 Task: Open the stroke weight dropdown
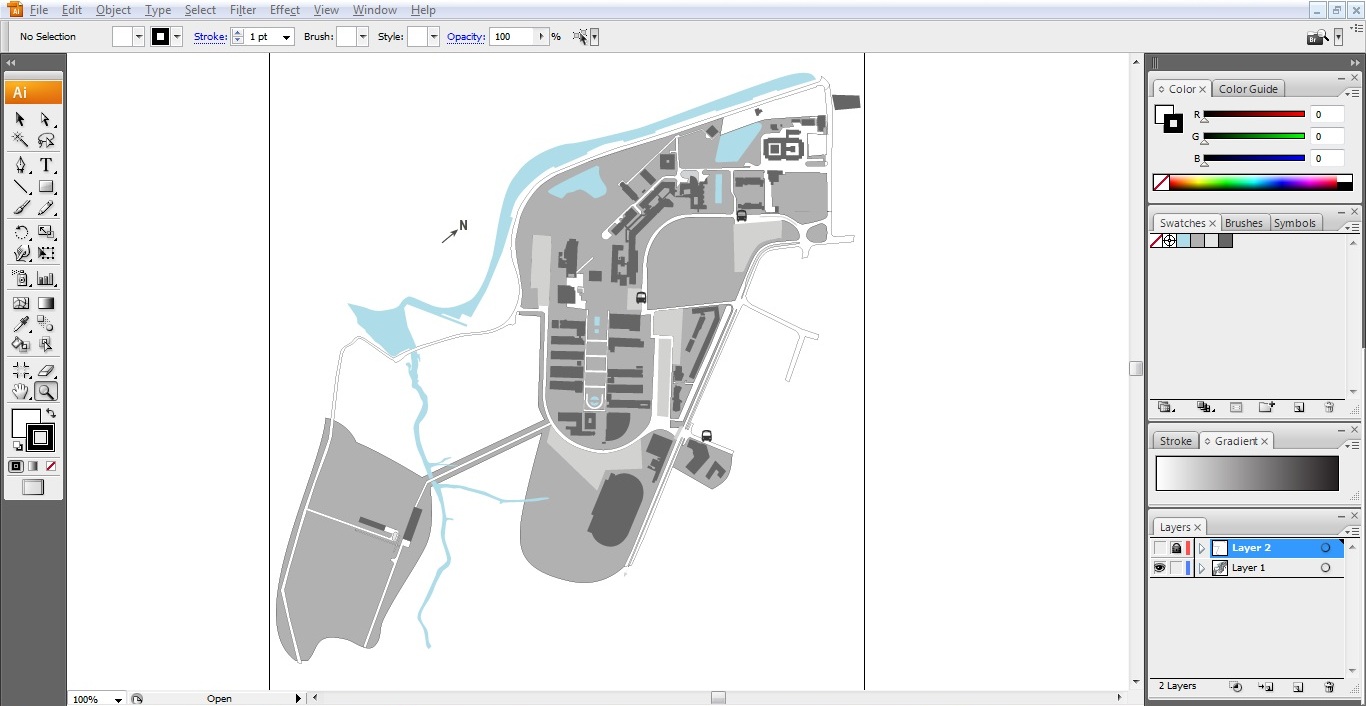pyautogui.click(x=286, y=37)
